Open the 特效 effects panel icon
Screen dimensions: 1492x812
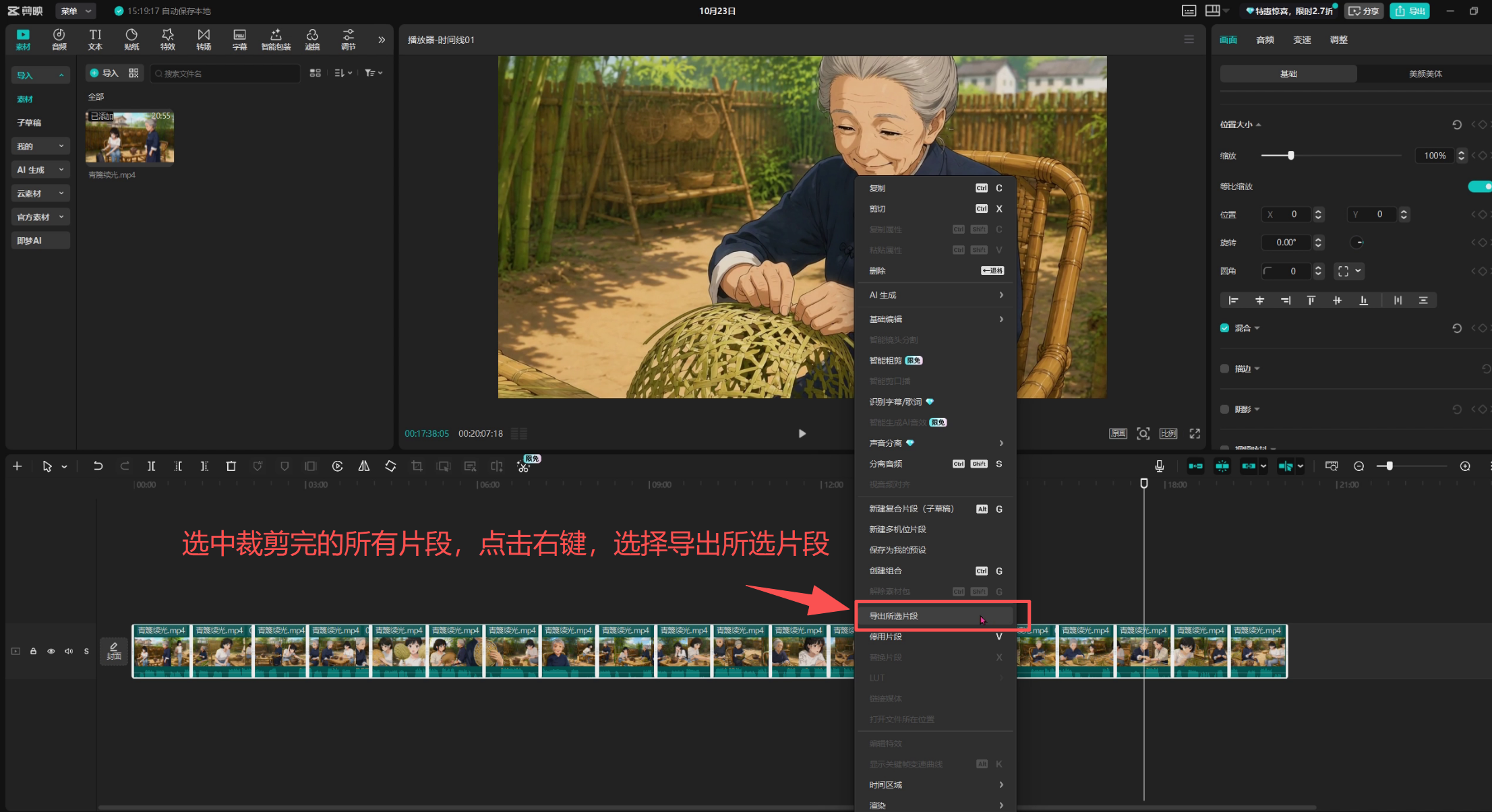coord(168,39)
